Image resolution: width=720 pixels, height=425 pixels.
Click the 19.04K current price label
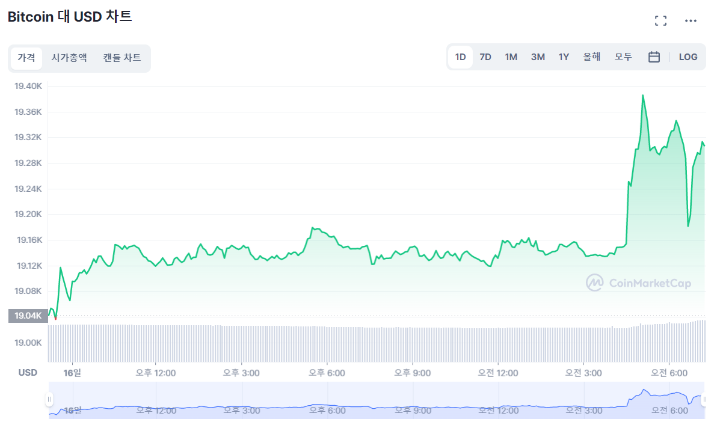[x=26, y=316]
